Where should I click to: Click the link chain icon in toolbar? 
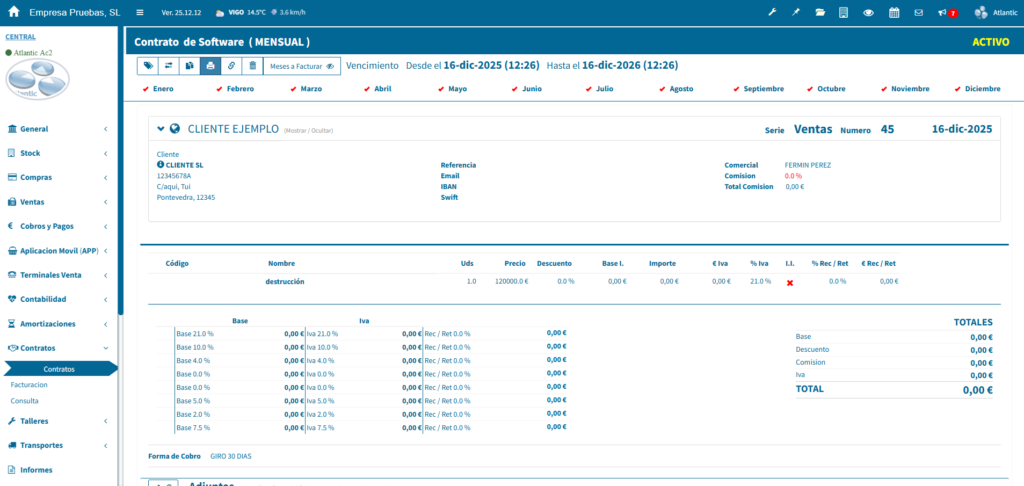click(231, 66)
